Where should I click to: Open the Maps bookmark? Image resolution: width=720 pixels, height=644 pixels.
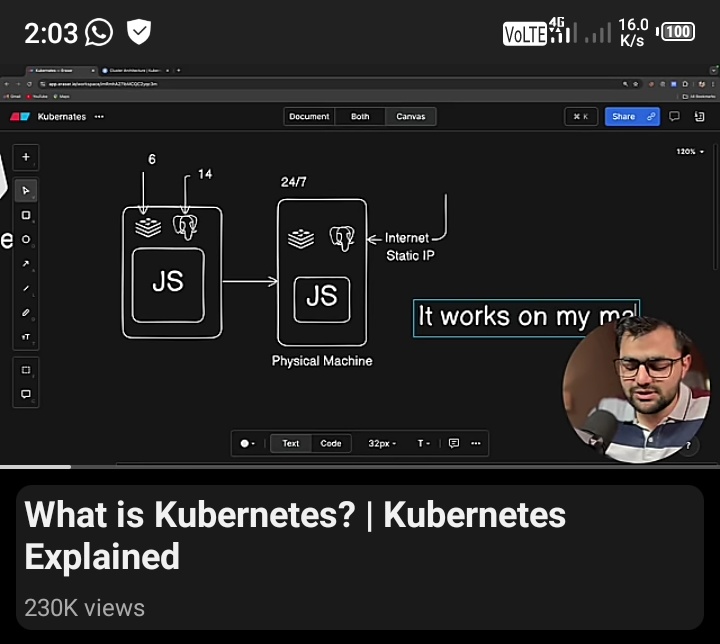click(x=62, y=96)
